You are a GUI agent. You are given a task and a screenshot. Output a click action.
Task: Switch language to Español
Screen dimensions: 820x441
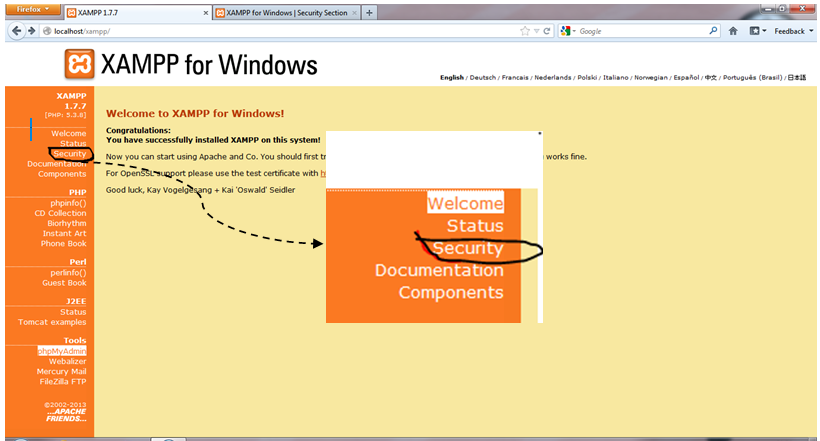(x=686, y=77)
